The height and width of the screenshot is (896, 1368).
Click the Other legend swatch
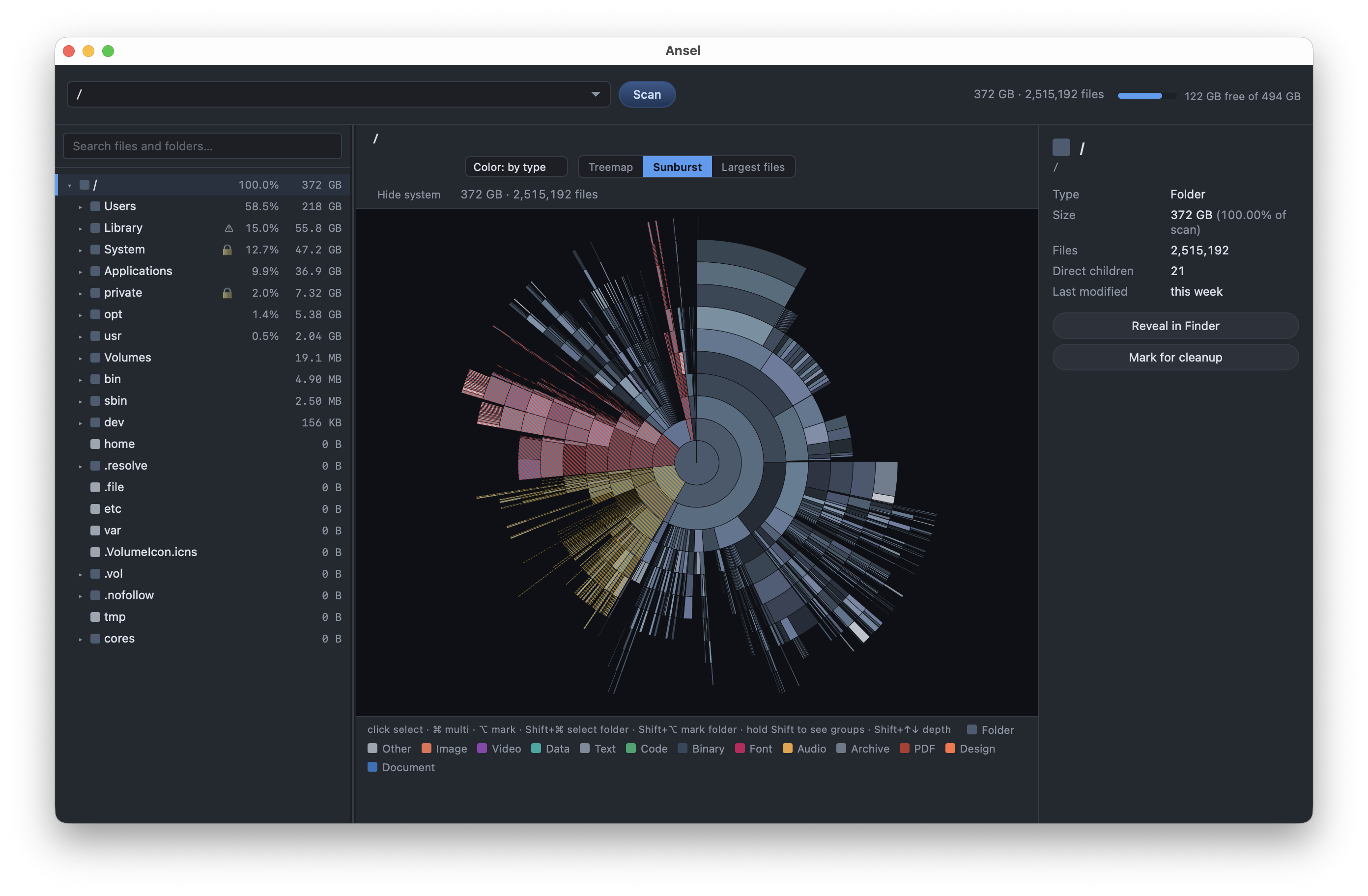coord(372,748)
